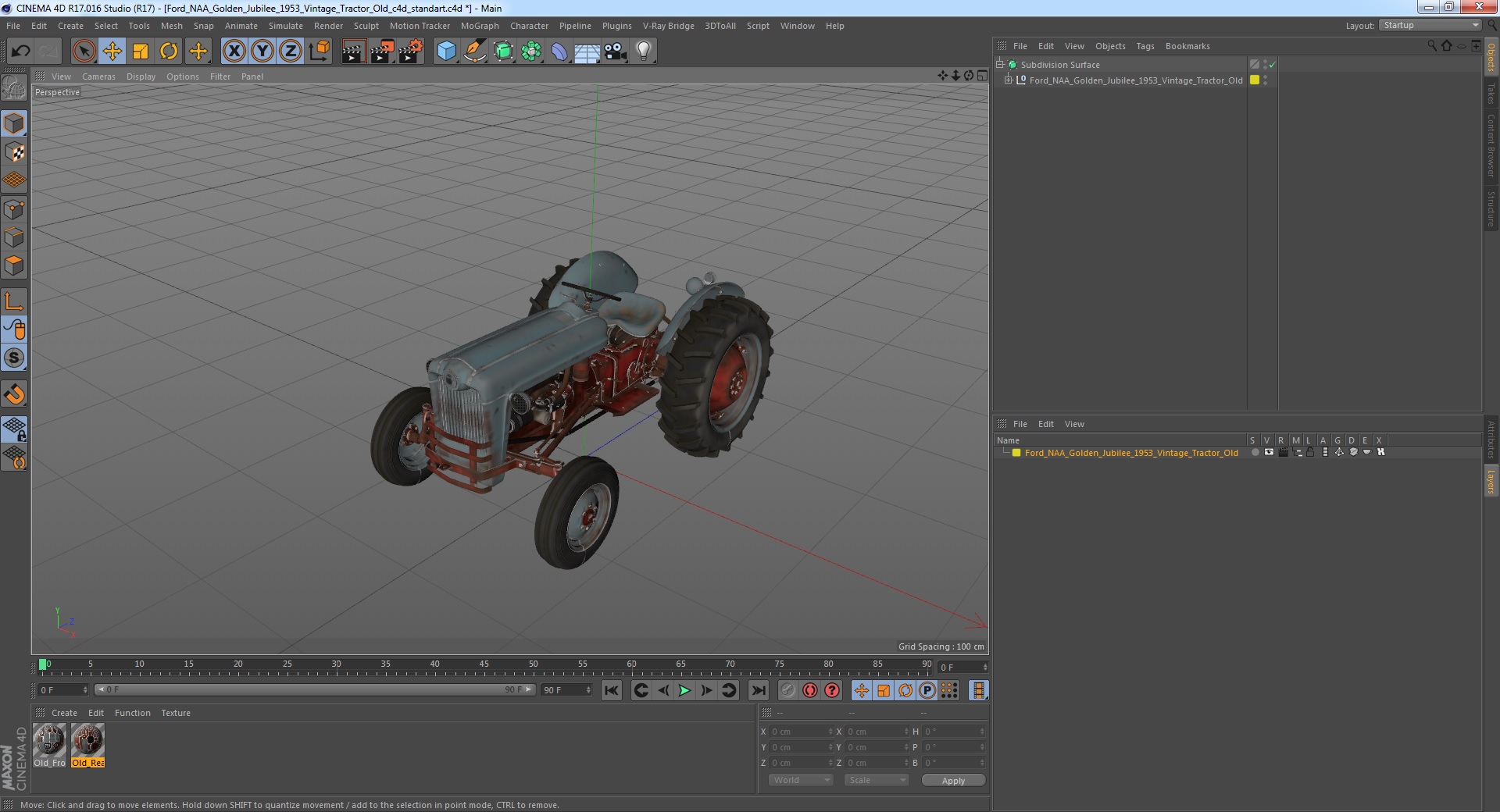Click the Apply button

tap(953, 781)
